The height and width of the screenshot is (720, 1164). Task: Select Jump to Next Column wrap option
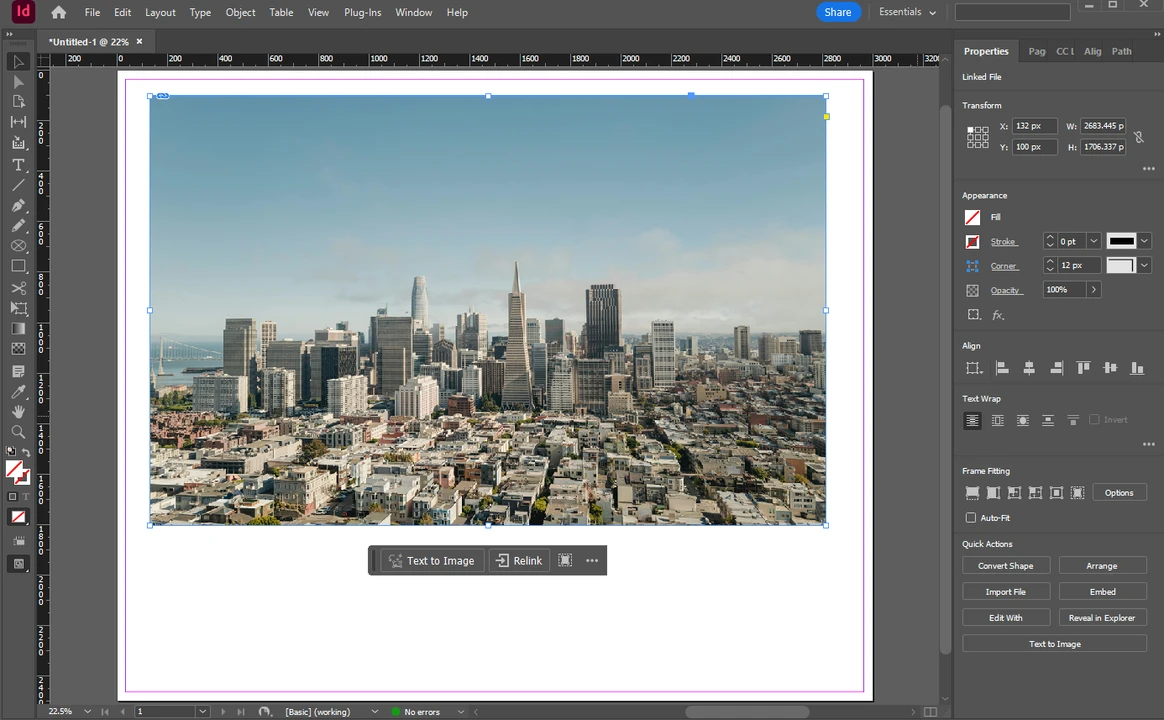pyautogui.click(x=1073, y=421)
